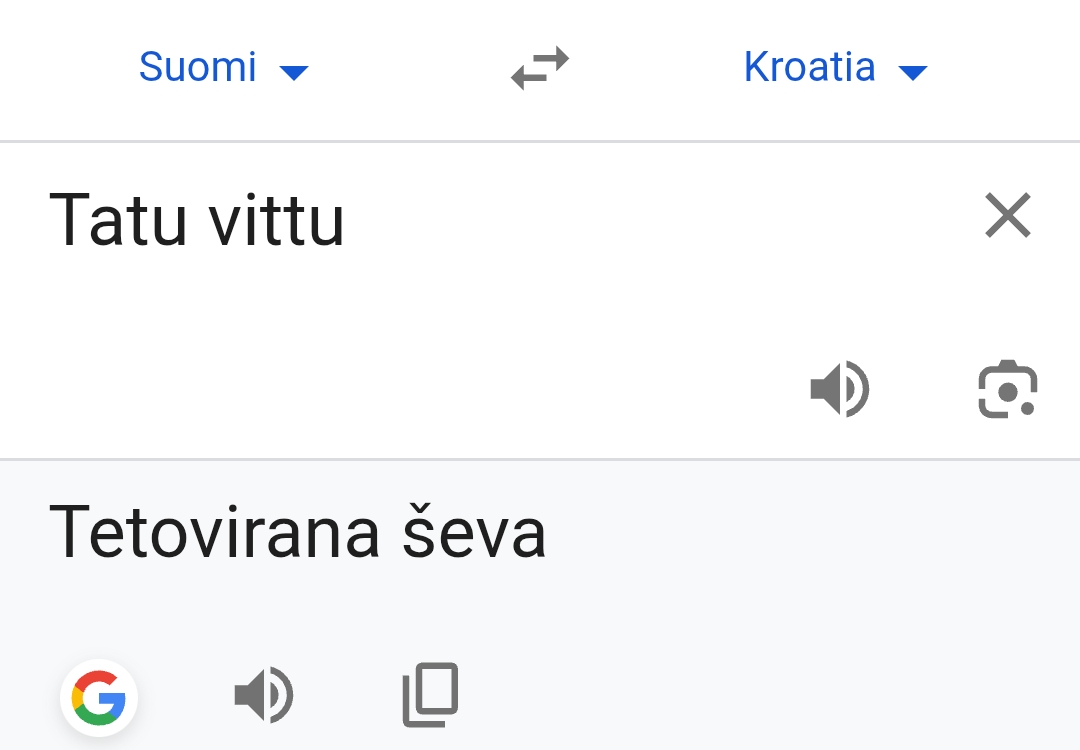
Task: Select the translated text 'Tetovirana ševa'
Action: 298,532
